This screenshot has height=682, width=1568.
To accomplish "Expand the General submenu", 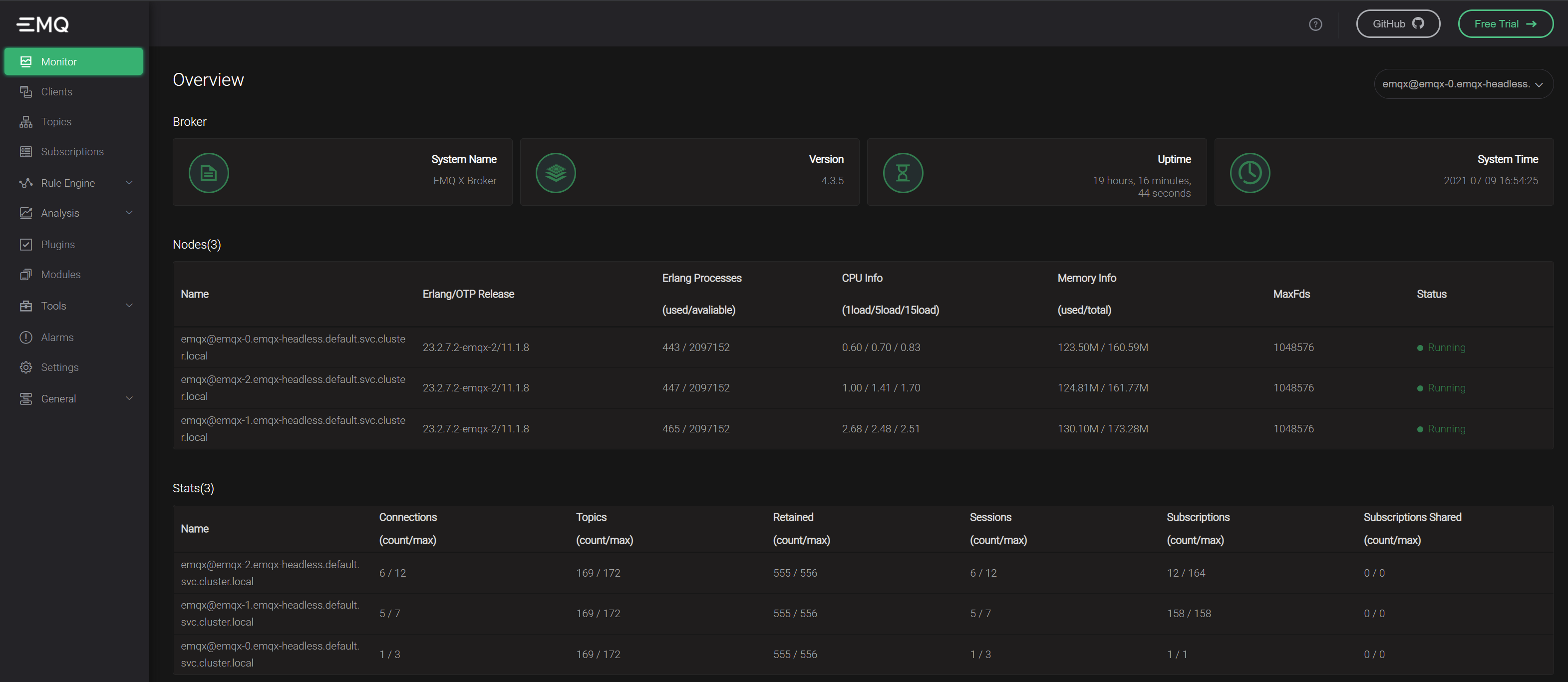I will [x=129, y=398].
